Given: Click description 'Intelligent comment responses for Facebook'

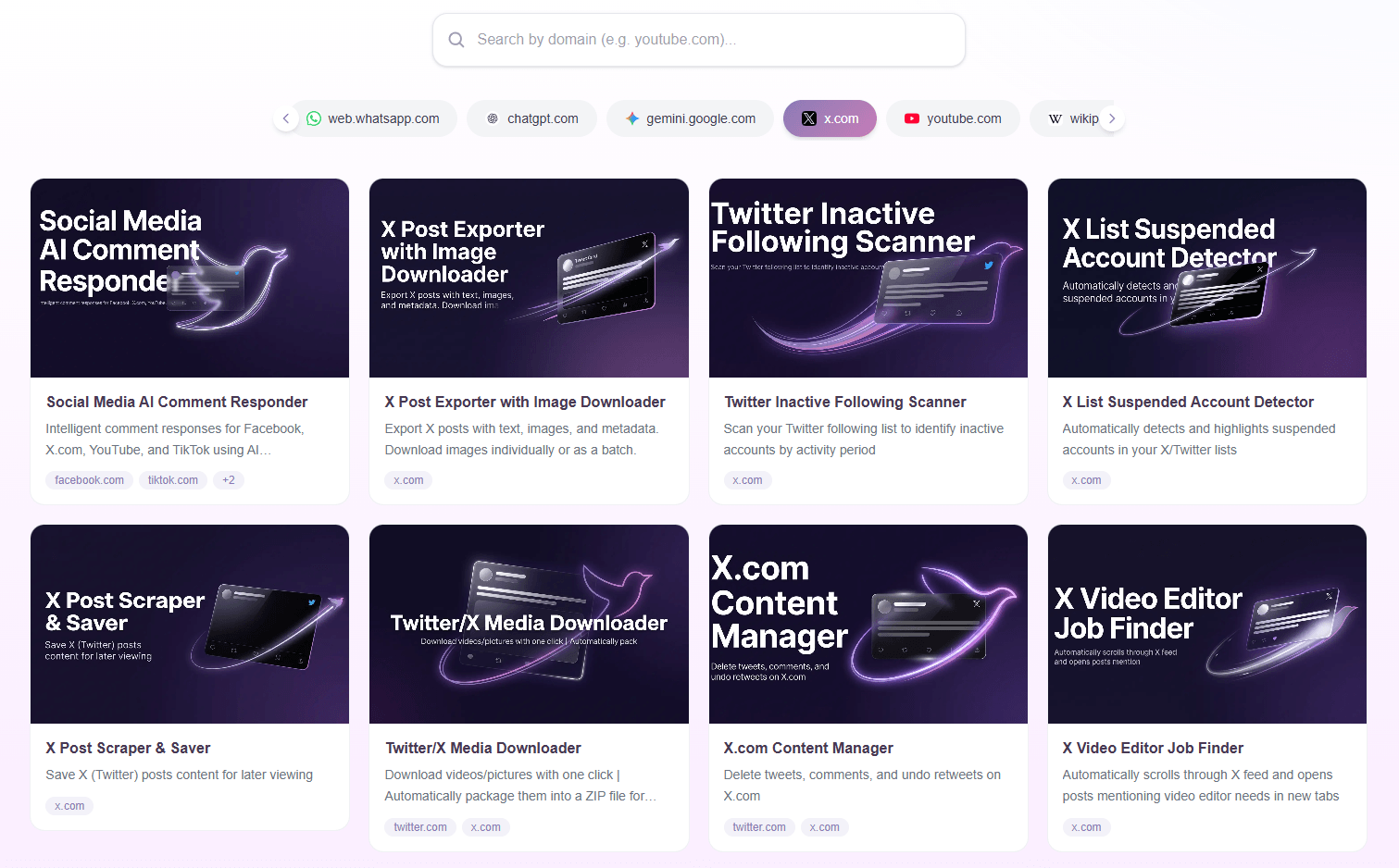Looking at the screenshot, I should [175, 440].
